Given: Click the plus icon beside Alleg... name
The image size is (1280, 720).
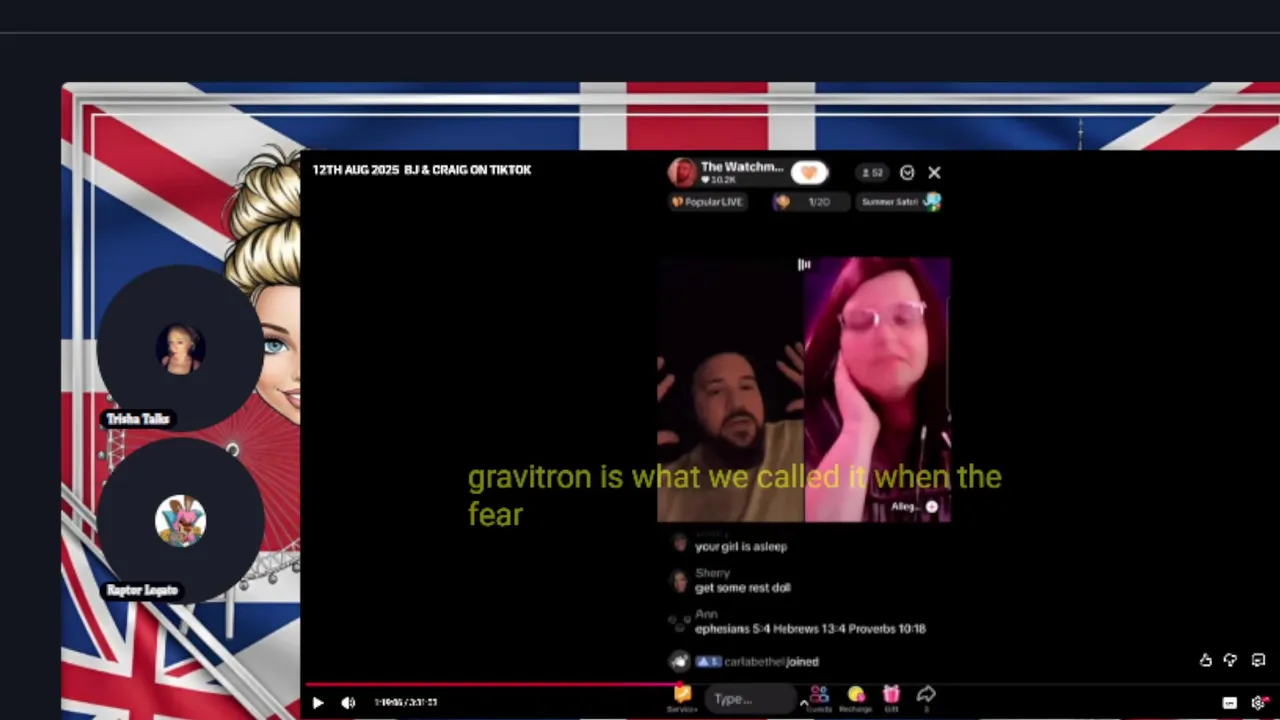Looking at the screenshot, I should tap(932, 507).
